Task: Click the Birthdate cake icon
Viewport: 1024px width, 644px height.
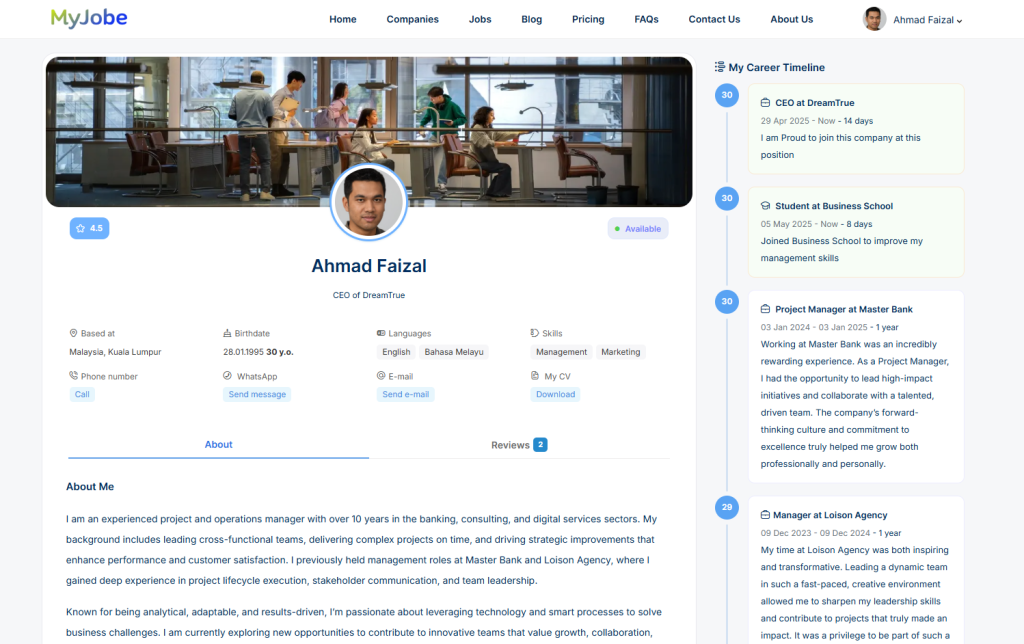Action: (x=227, y=333)
